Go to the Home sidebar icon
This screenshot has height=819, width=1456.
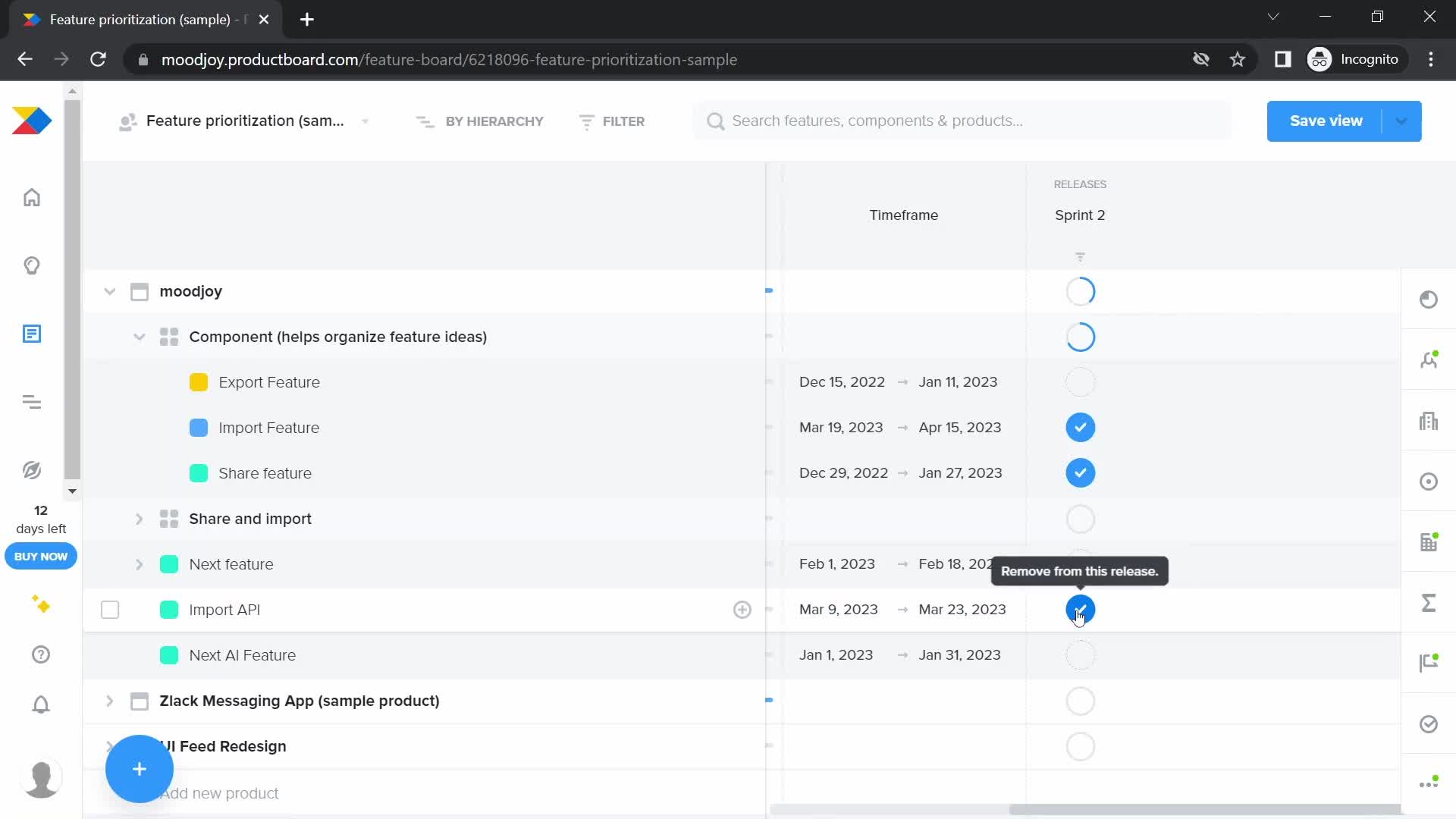[32, 197]
